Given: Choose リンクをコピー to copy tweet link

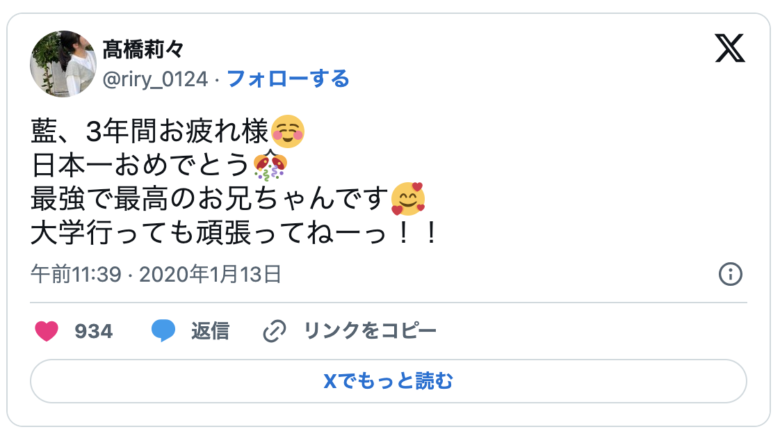Looking at the screenshot, I should 370,330.
